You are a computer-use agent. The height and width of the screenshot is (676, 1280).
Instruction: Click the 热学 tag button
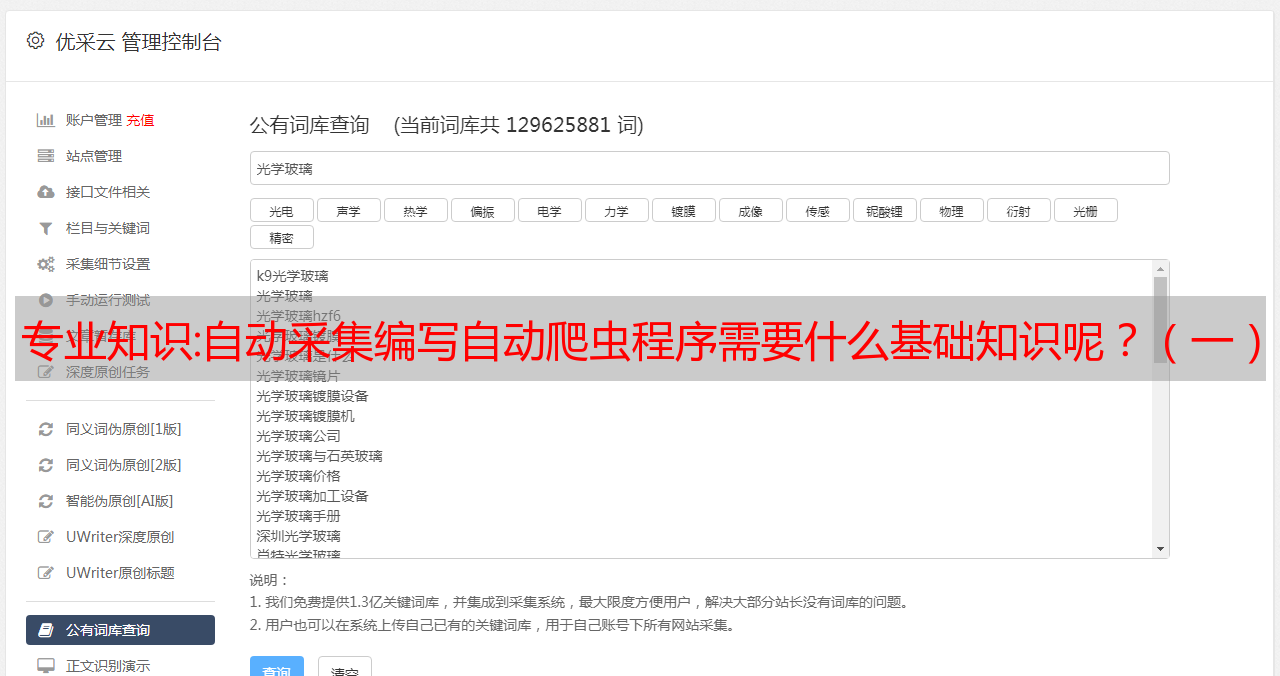click(415, 210)
